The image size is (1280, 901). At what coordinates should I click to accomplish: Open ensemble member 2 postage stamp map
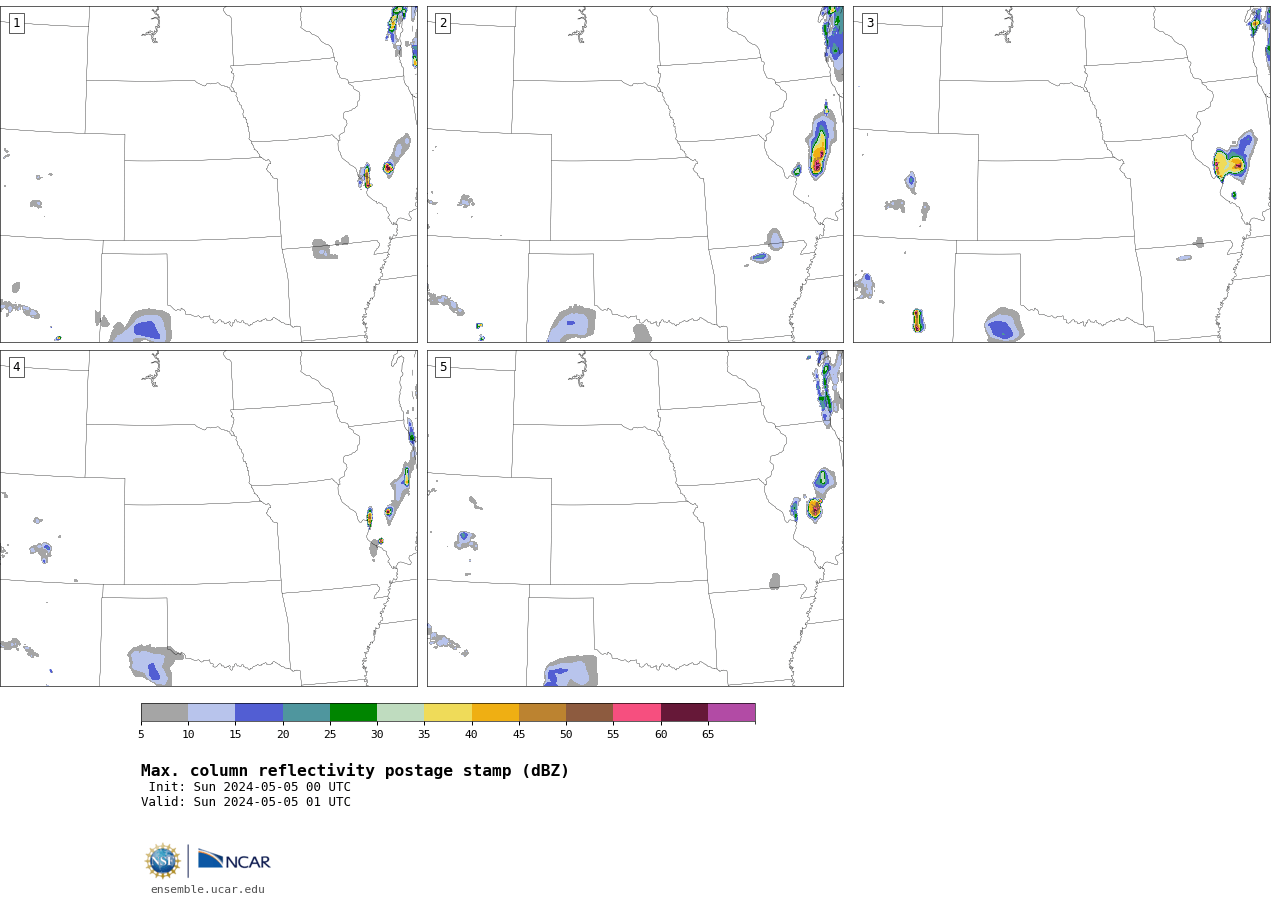pyautogui.click(x=635, y=175)
